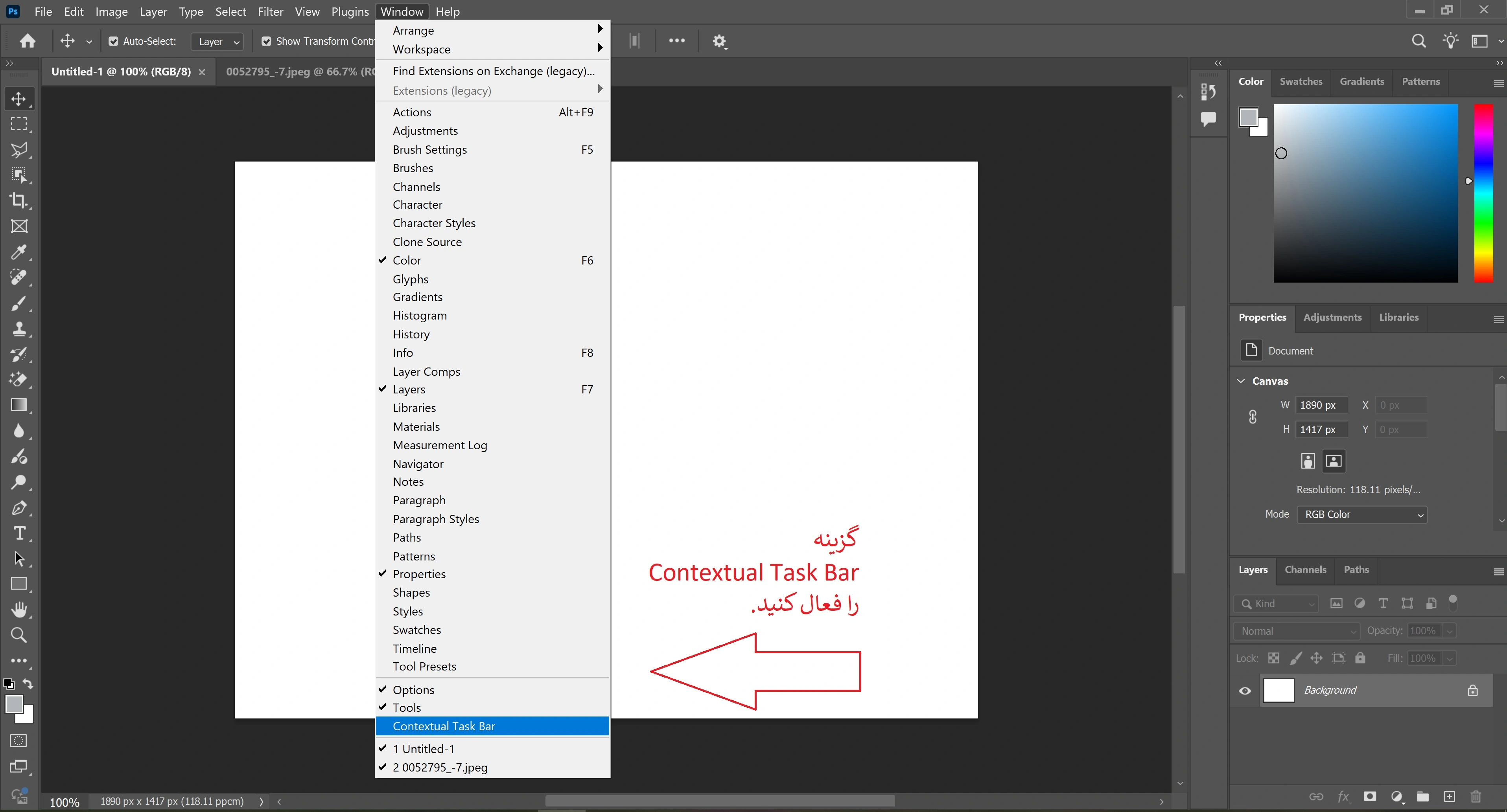The height and width of the screenshot is (812, 1507).
Task: Select the Pen tool
Action: pos(19,507)
